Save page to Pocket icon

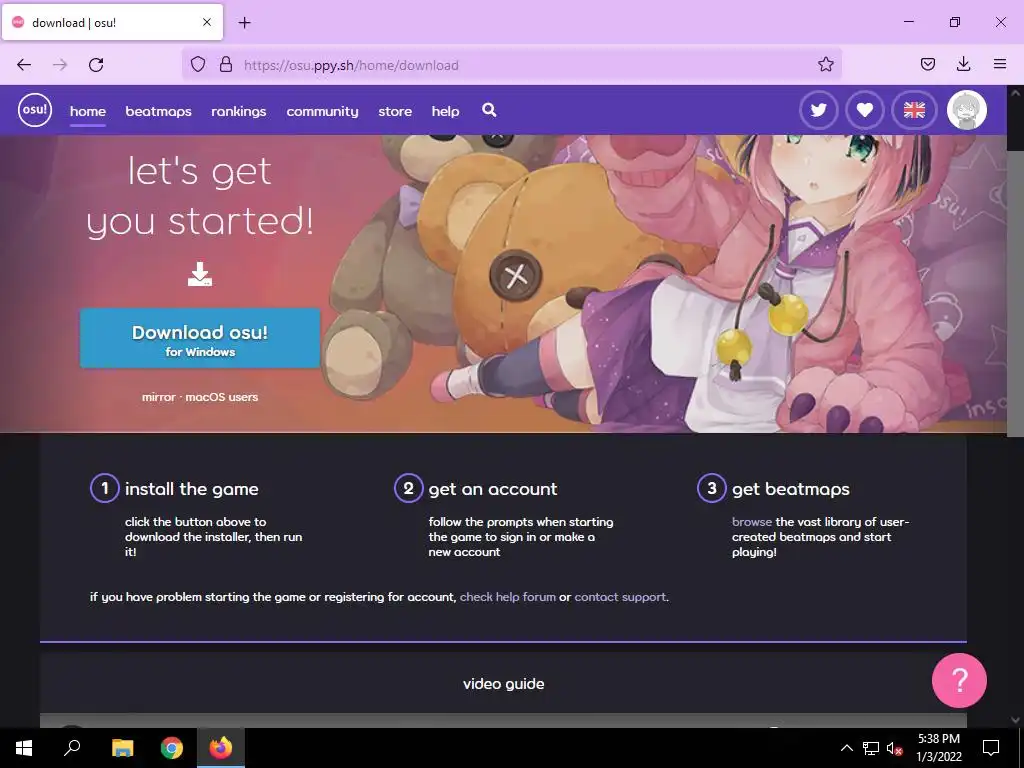click(x=928, y=64)
